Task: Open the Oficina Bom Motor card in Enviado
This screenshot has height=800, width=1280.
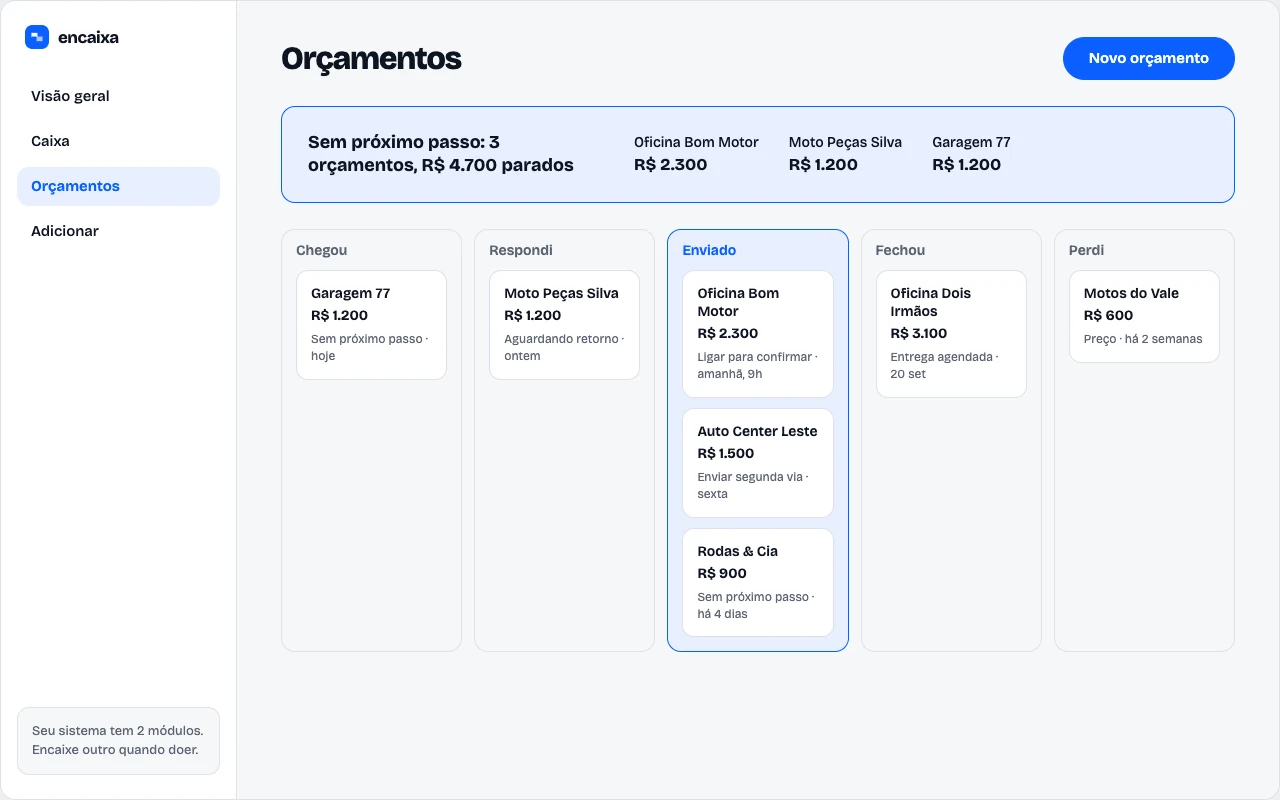Action: pos(758,334)
